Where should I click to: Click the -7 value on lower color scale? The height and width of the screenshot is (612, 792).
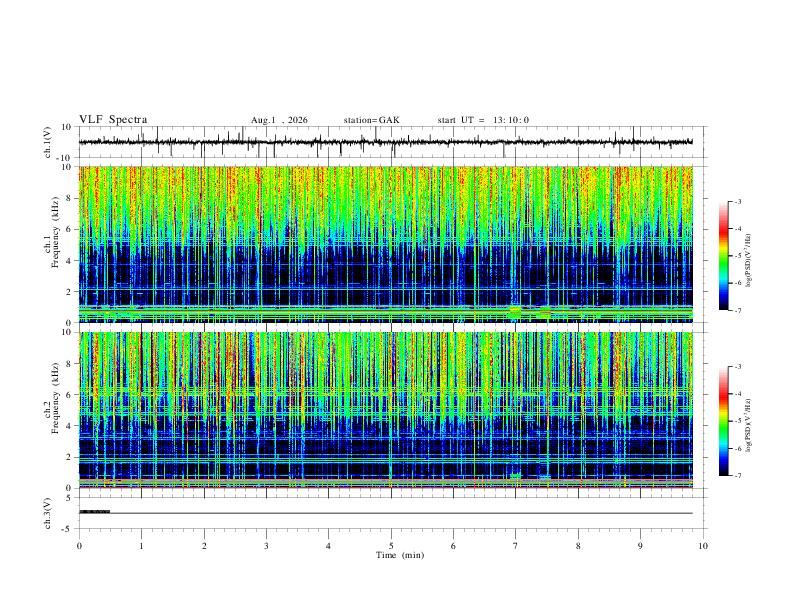click(737, 476)
